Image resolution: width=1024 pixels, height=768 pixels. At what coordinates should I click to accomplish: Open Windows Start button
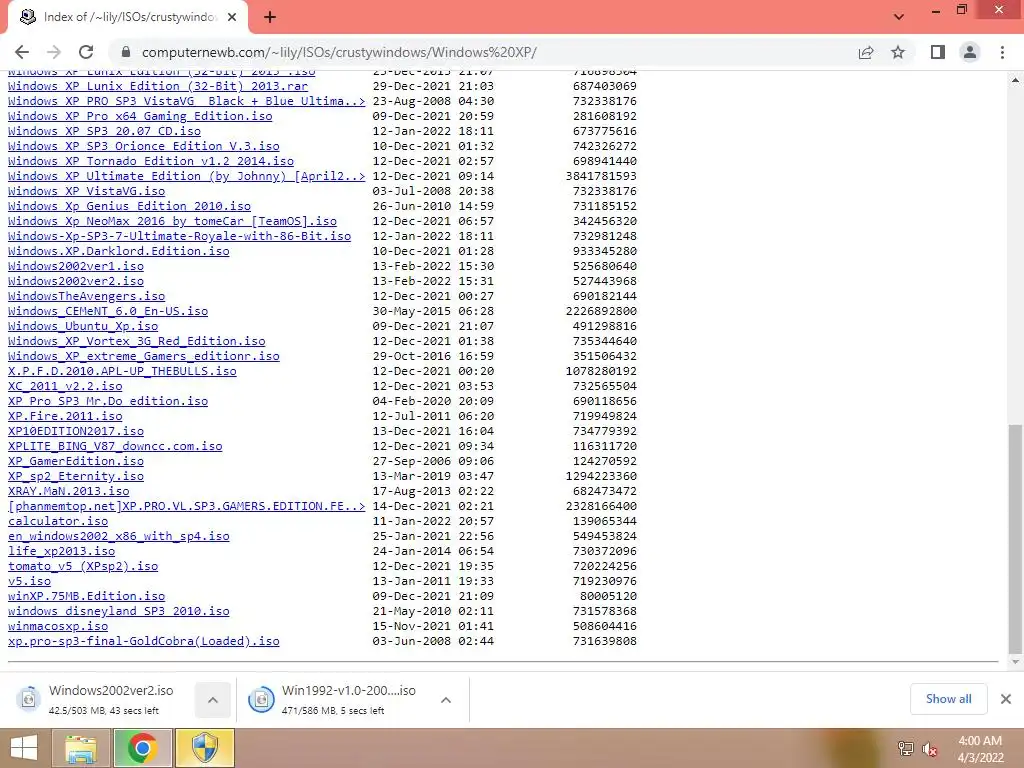click(x=24, y=748)
